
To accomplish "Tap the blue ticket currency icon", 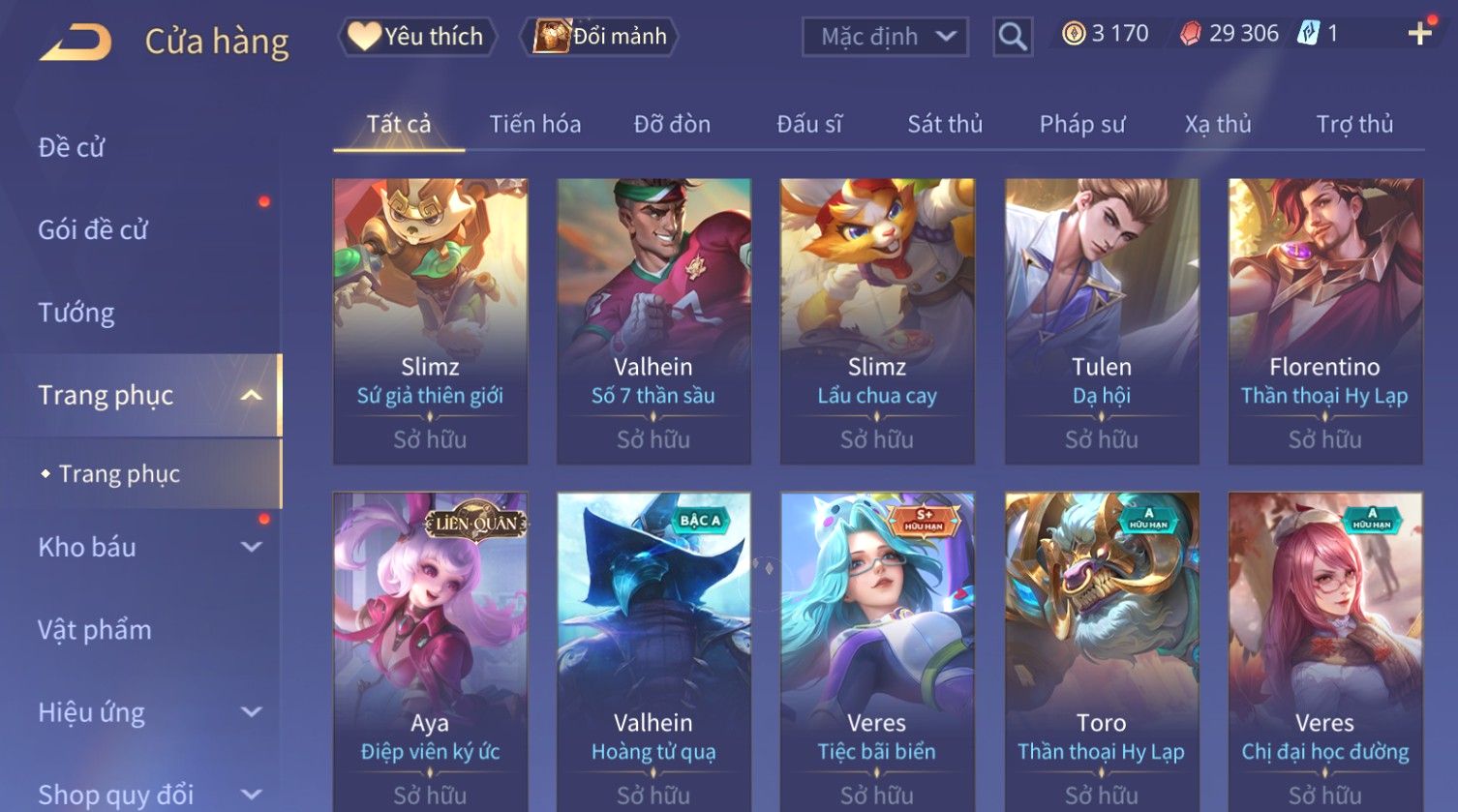I will point(1308,34).
